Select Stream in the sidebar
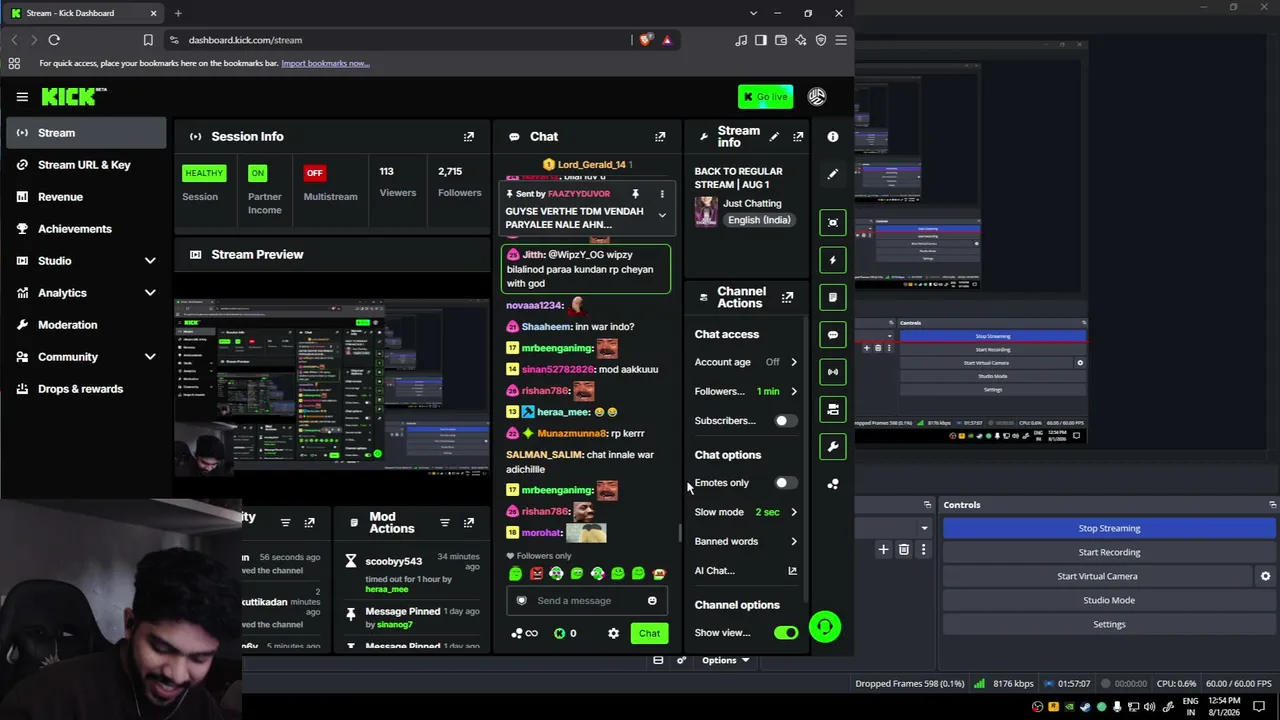This screenshot has height=720, width=1280. [x=86, y=133]
